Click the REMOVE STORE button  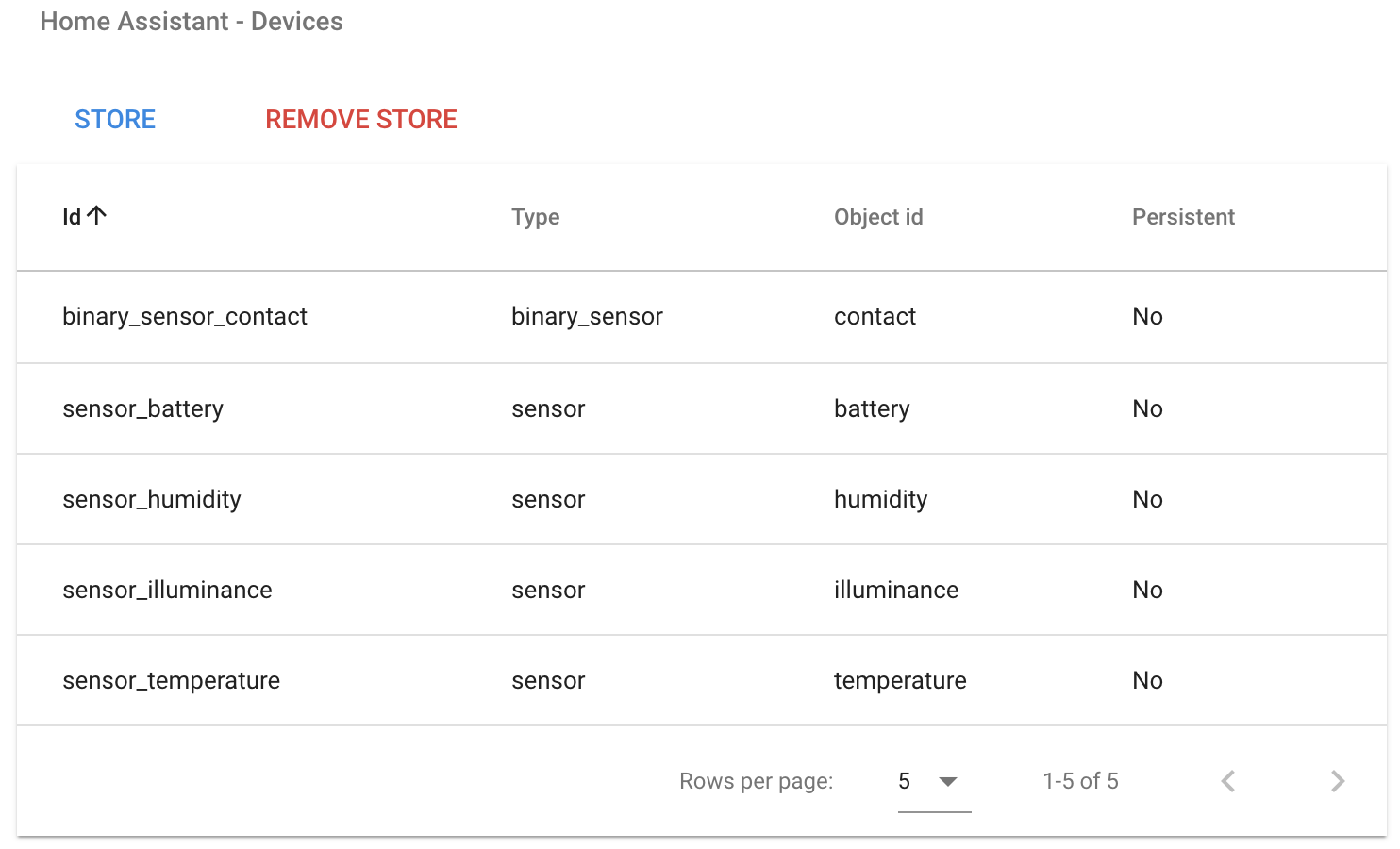[x=361, y=120]
